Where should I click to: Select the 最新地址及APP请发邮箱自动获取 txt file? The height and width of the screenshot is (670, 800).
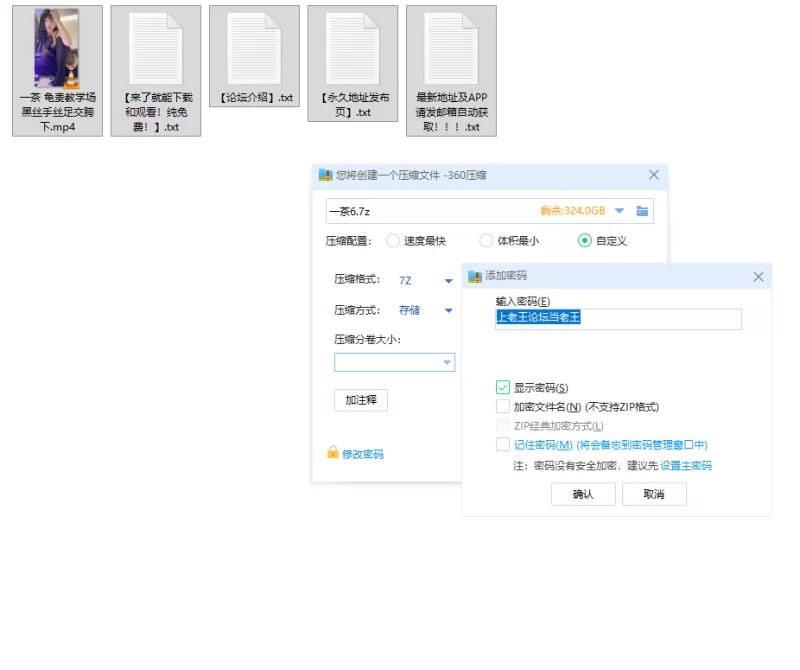click(x=451, y=71)
